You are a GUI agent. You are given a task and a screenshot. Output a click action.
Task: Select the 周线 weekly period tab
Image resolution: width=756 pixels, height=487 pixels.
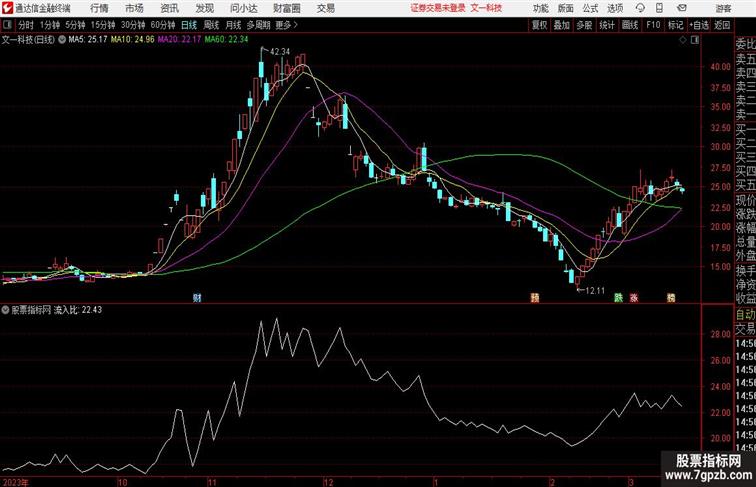(211, 25)
